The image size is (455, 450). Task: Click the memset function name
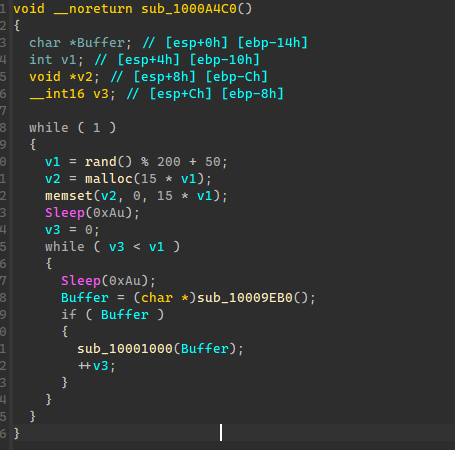pyautogui.click(x=69, y=196)
